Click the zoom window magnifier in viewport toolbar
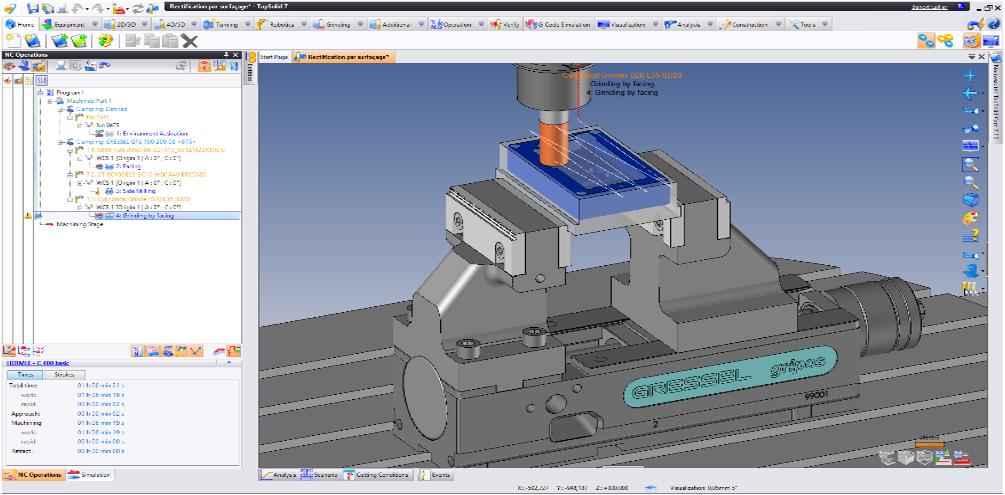The height and width of the screenshot is (495, 1005). point(970,165)
